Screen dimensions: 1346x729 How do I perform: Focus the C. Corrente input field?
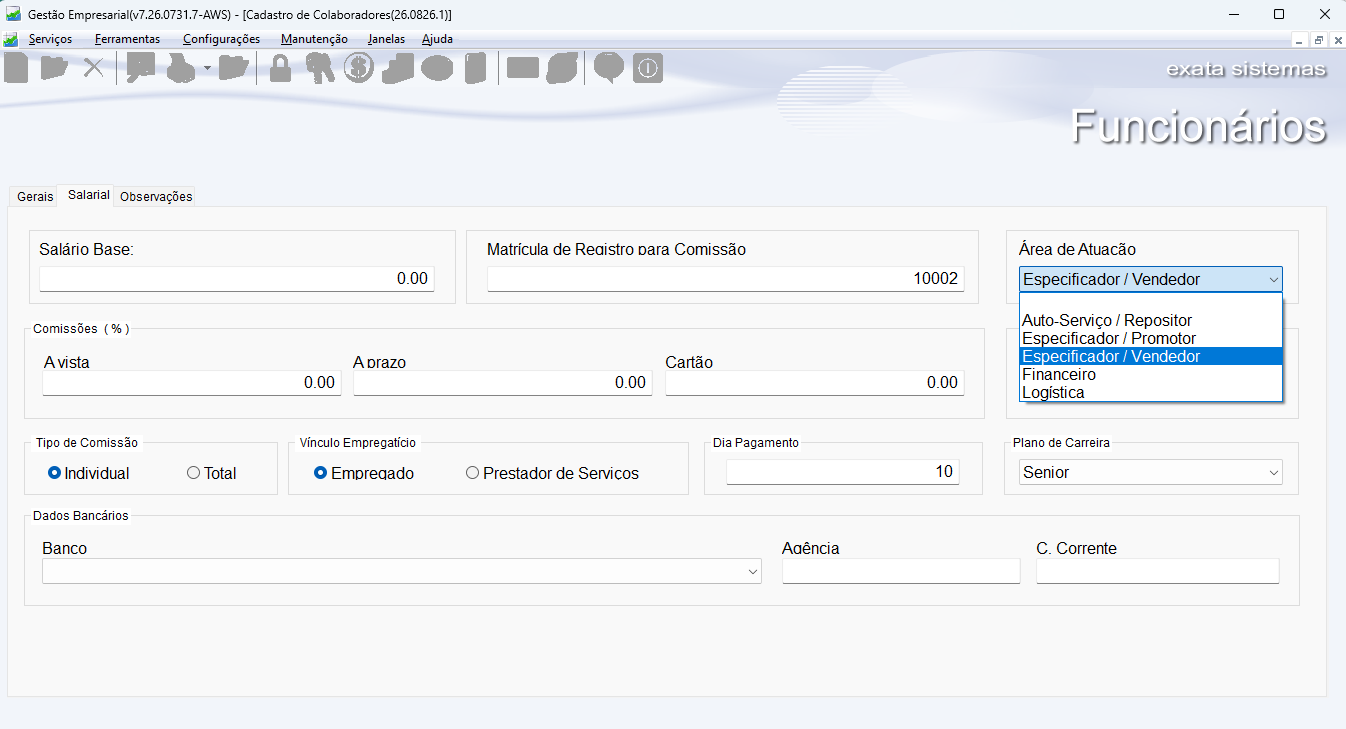pyautogui.click(x=1158, y=571)
